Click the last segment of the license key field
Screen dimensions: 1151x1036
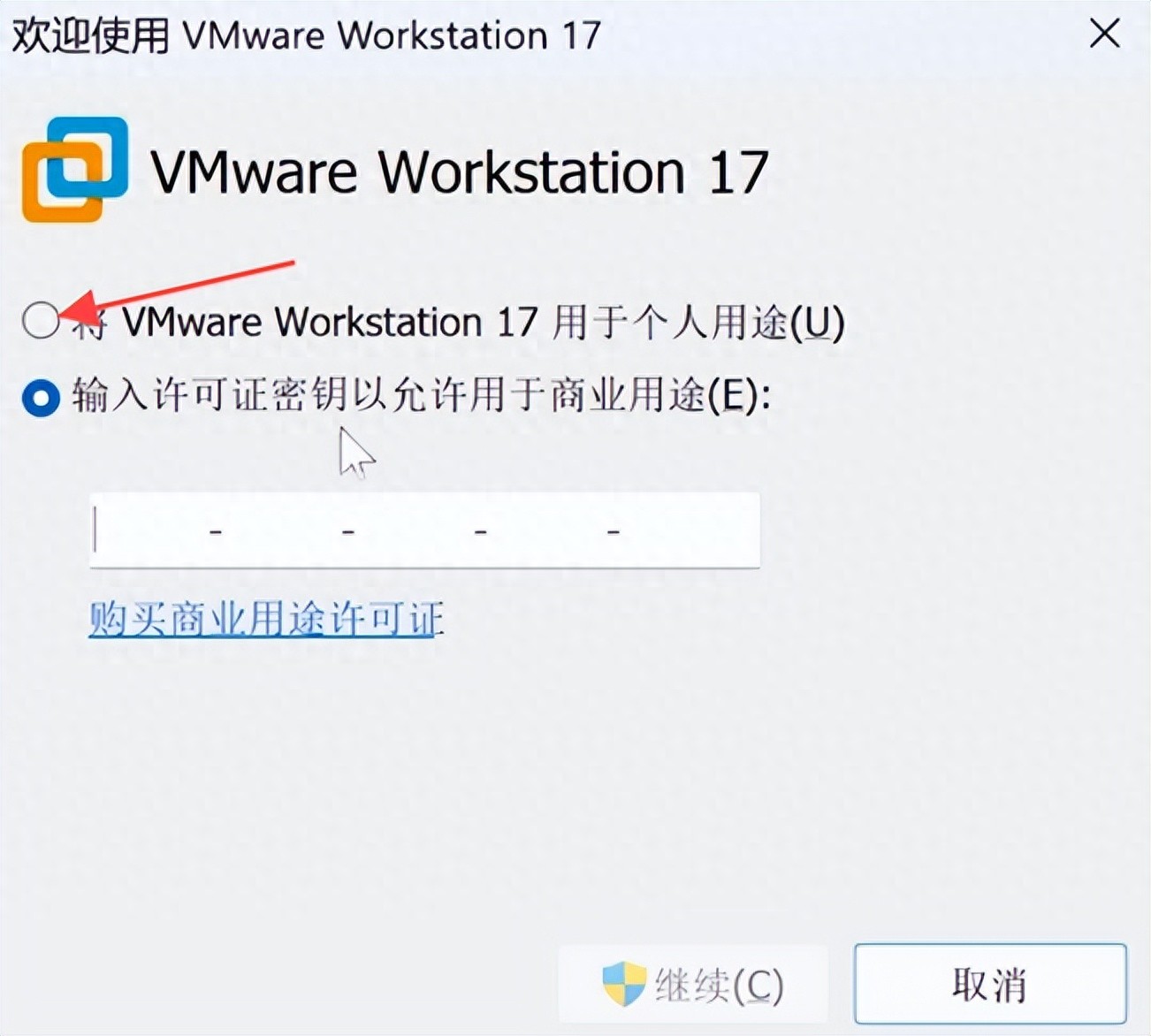[688, 531]
